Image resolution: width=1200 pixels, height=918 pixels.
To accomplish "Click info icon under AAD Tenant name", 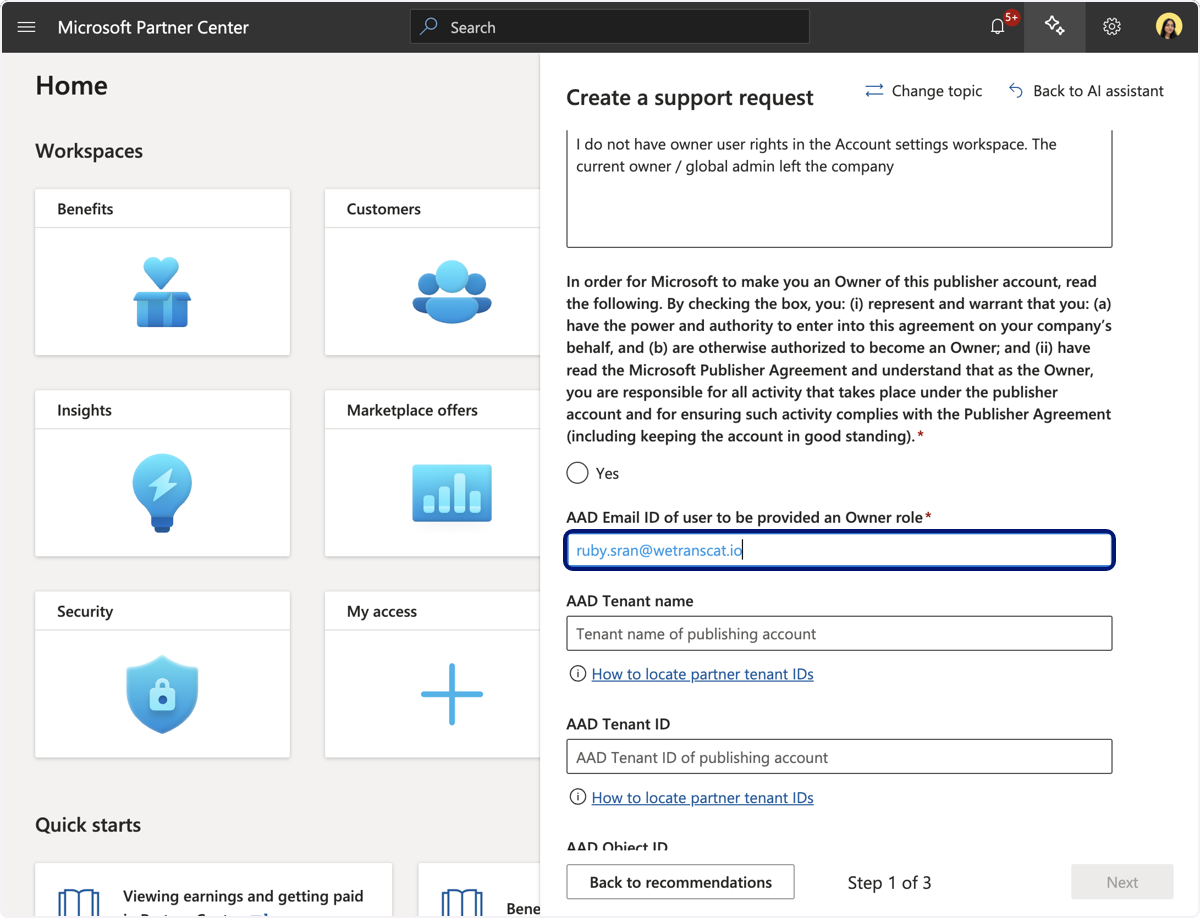I will click(x=577, y=674).
